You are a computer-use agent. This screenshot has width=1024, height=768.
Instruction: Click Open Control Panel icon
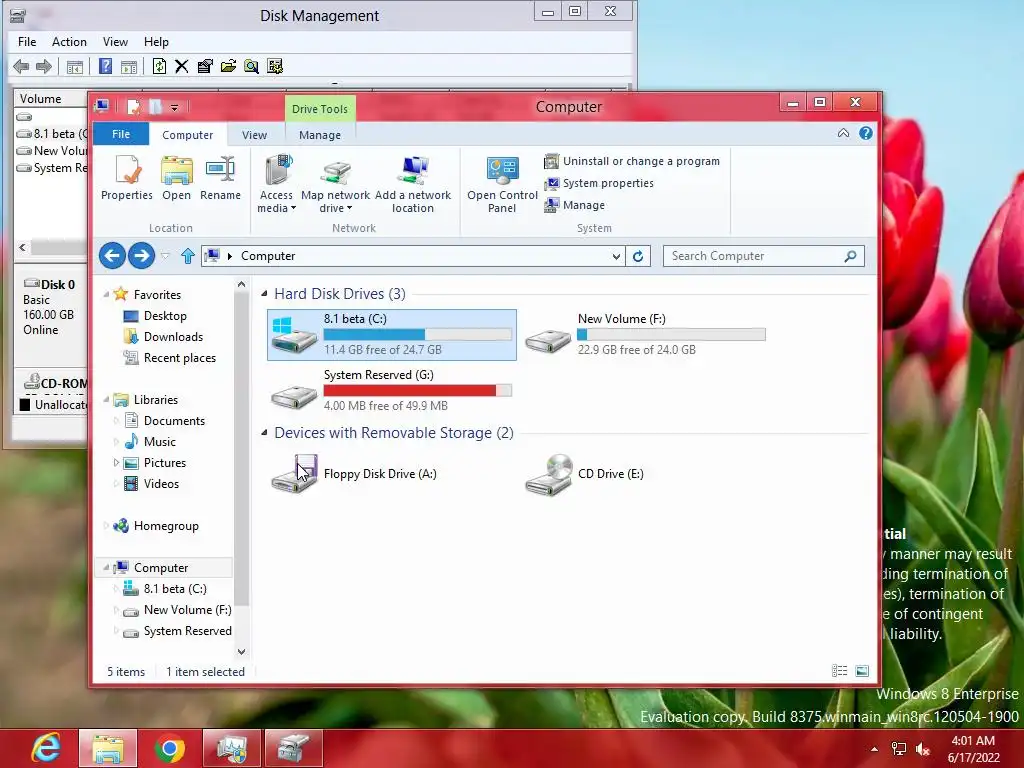point(502,184)
